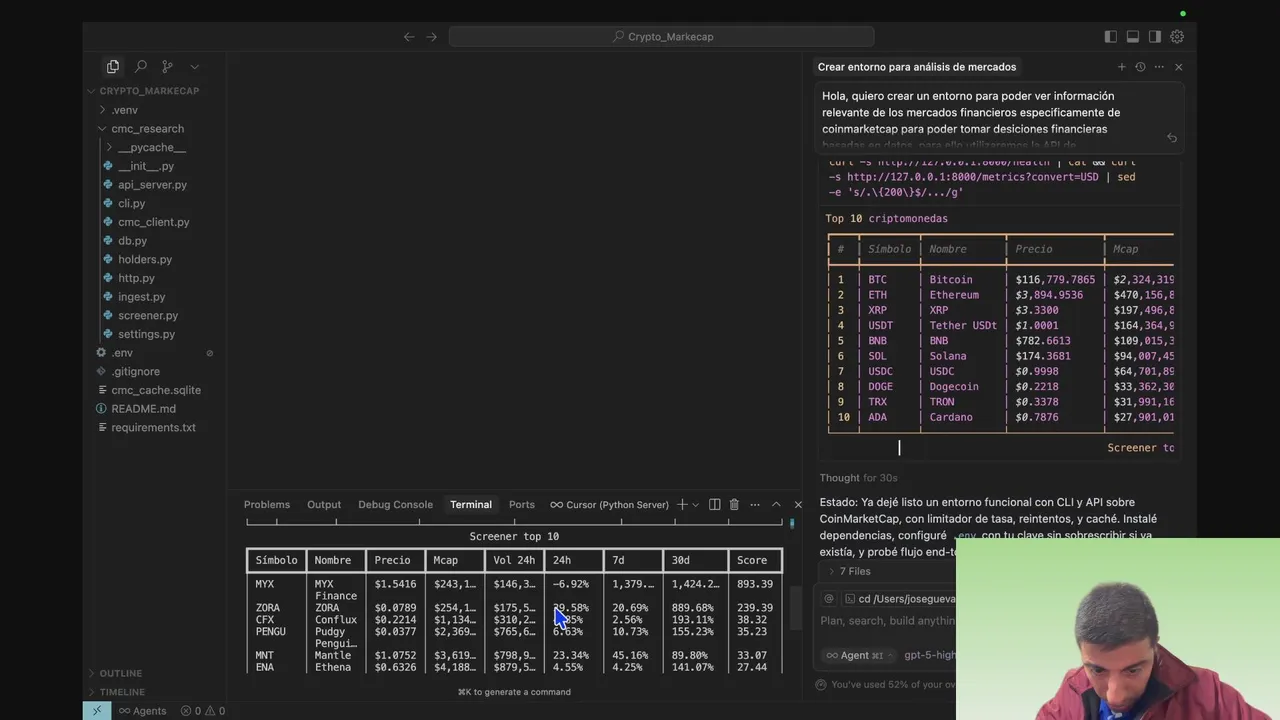Switch to the Ports tab
Image resolution: width=1280 pixels, height=720 pixels.
(522, 505)
